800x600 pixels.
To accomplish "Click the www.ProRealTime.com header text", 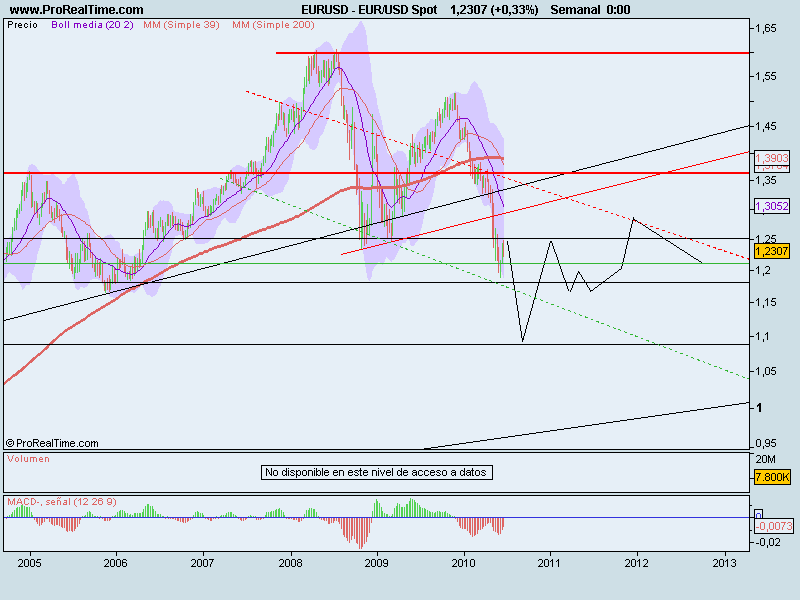I will (x=77, y=10).
